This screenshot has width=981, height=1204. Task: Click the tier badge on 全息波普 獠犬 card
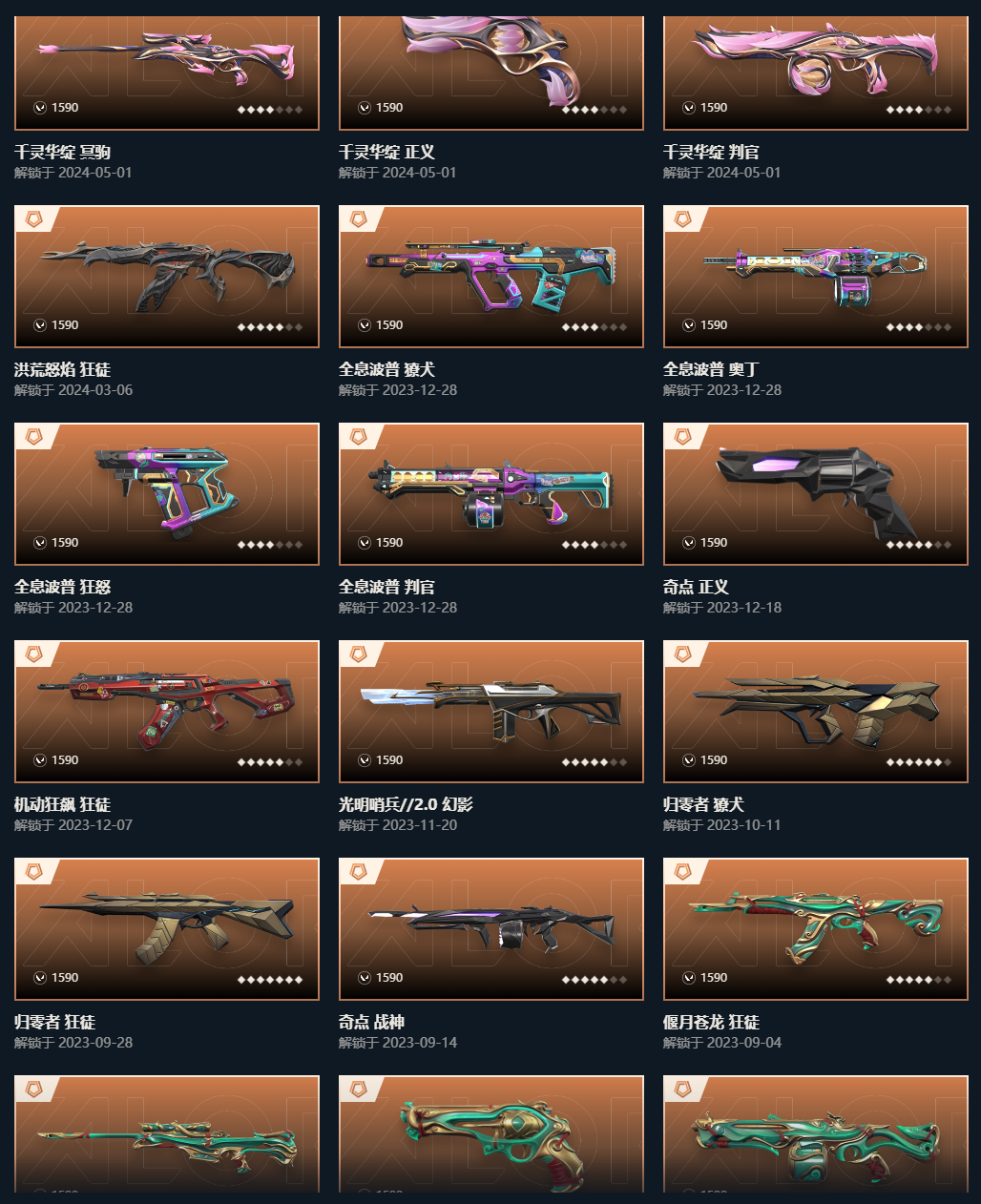coord(359,219)
